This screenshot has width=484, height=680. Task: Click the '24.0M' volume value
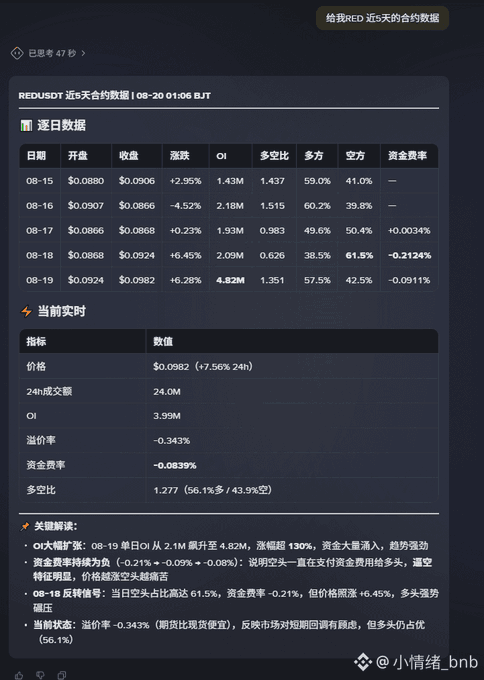tap(167, 392)
